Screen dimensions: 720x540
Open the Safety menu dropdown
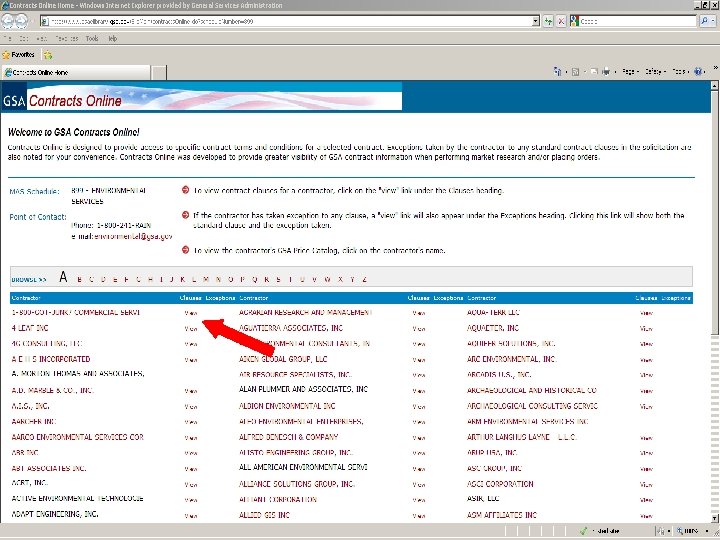[x=655, y=72]
